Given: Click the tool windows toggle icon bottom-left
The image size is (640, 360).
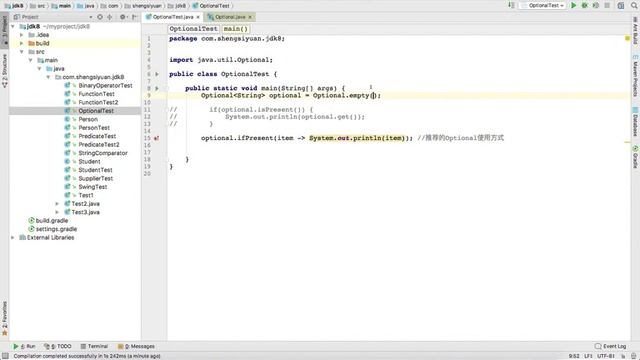Looking at the screenshot, I should pos(5,356).
